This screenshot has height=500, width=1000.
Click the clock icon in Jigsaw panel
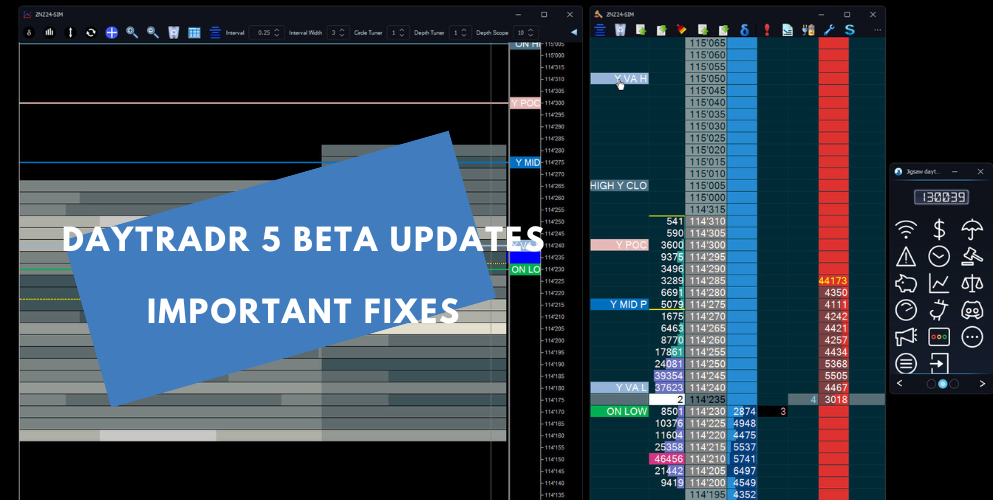pos(939,256)
